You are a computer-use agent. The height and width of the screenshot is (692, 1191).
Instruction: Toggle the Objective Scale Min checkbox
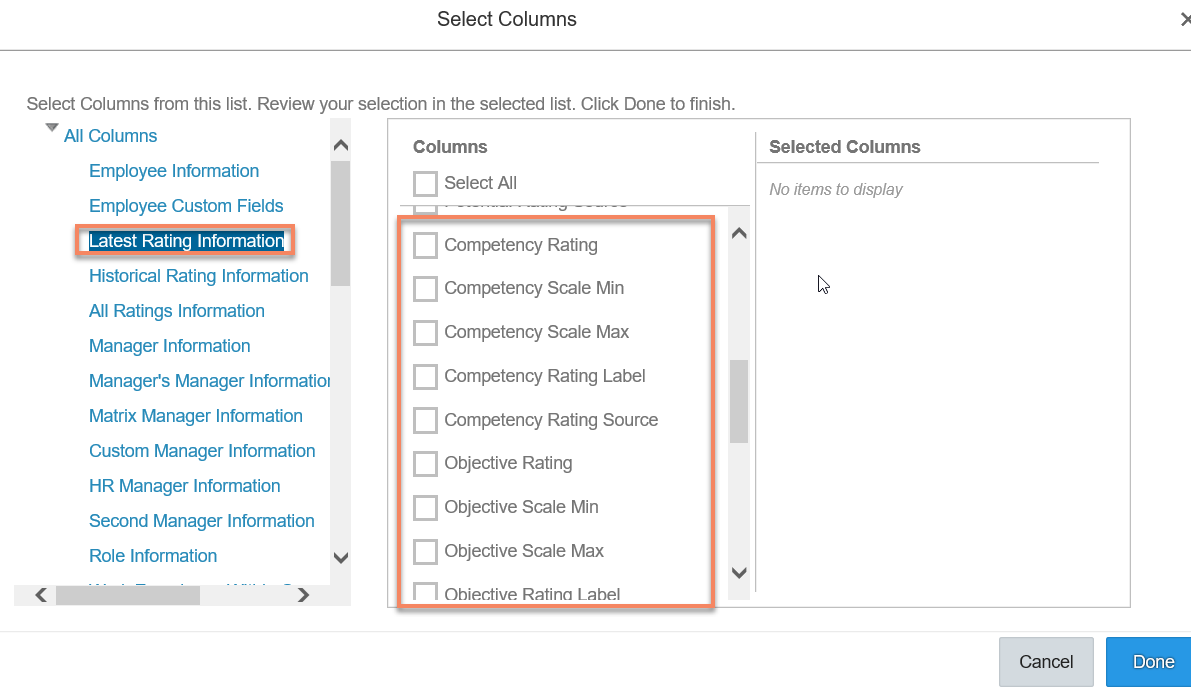425,507
